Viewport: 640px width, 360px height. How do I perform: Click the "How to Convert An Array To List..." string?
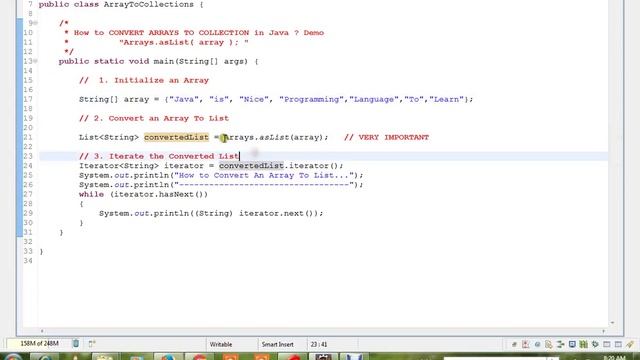point(264,176)
